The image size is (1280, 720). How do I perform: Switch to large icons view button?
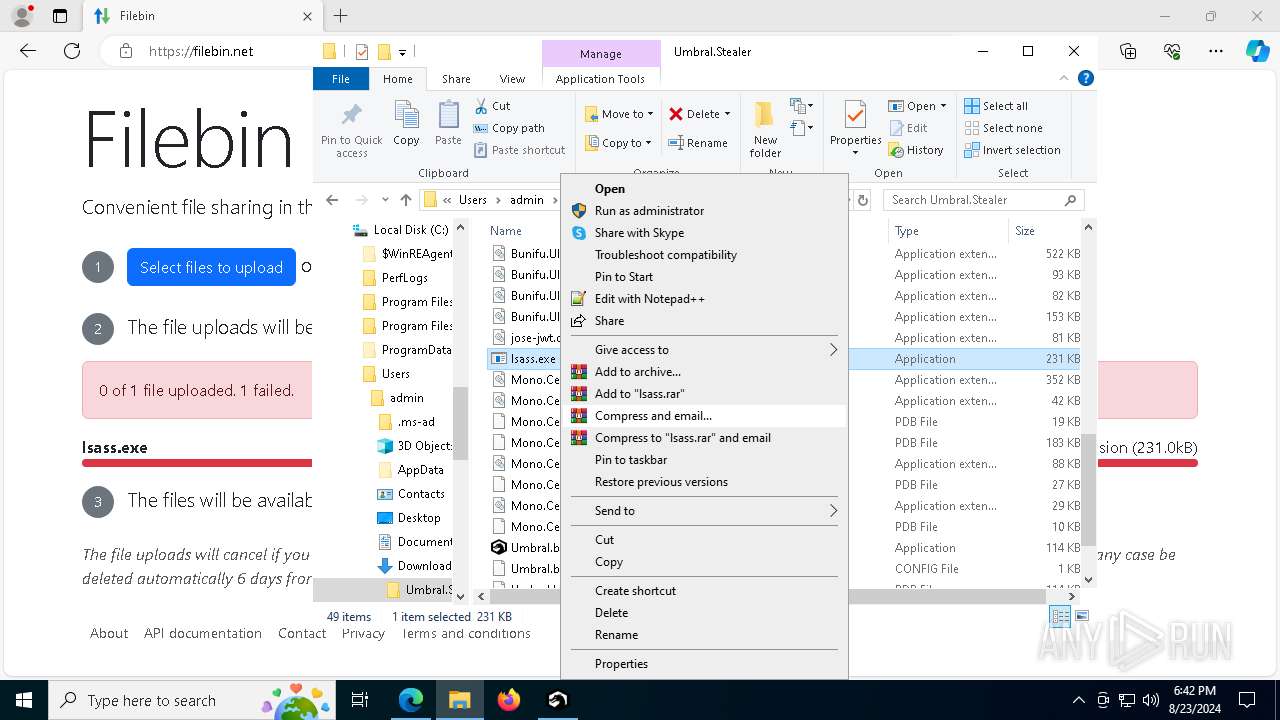(1081, 616)
